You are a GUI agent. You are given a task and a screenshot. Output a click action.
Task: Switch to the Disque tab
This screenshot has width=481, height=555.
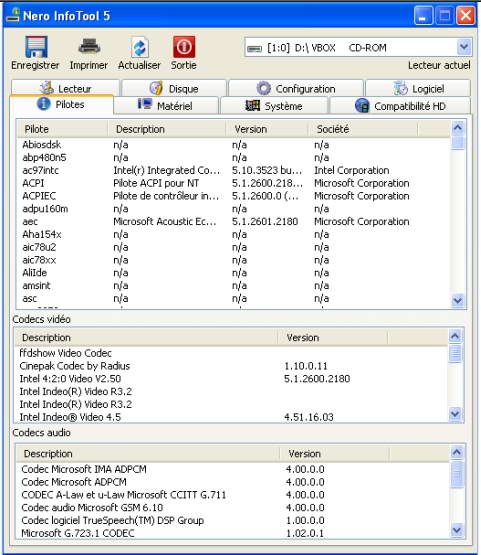click(174, 88)
